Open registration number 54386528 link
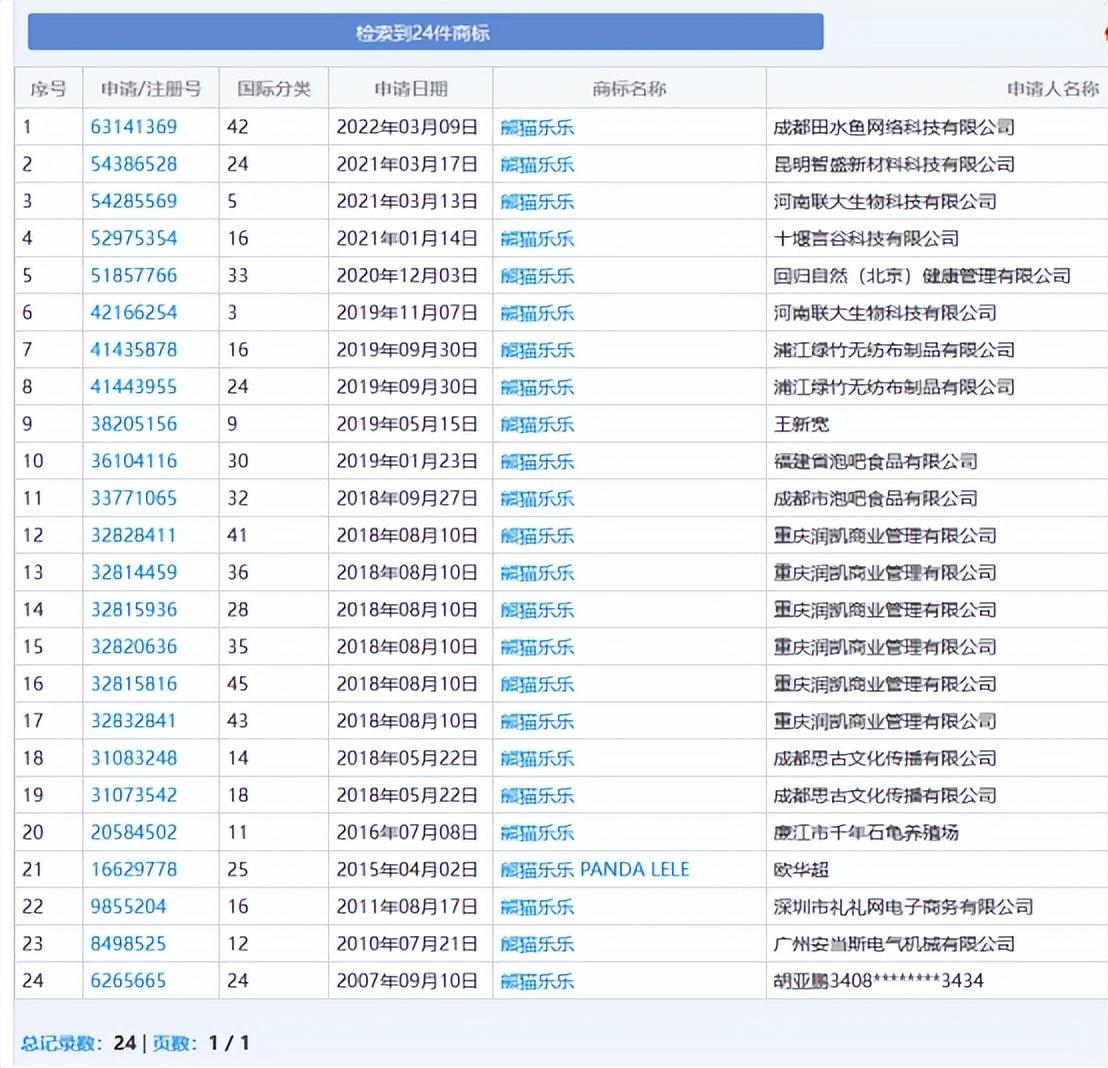 [x=134, y=164]
